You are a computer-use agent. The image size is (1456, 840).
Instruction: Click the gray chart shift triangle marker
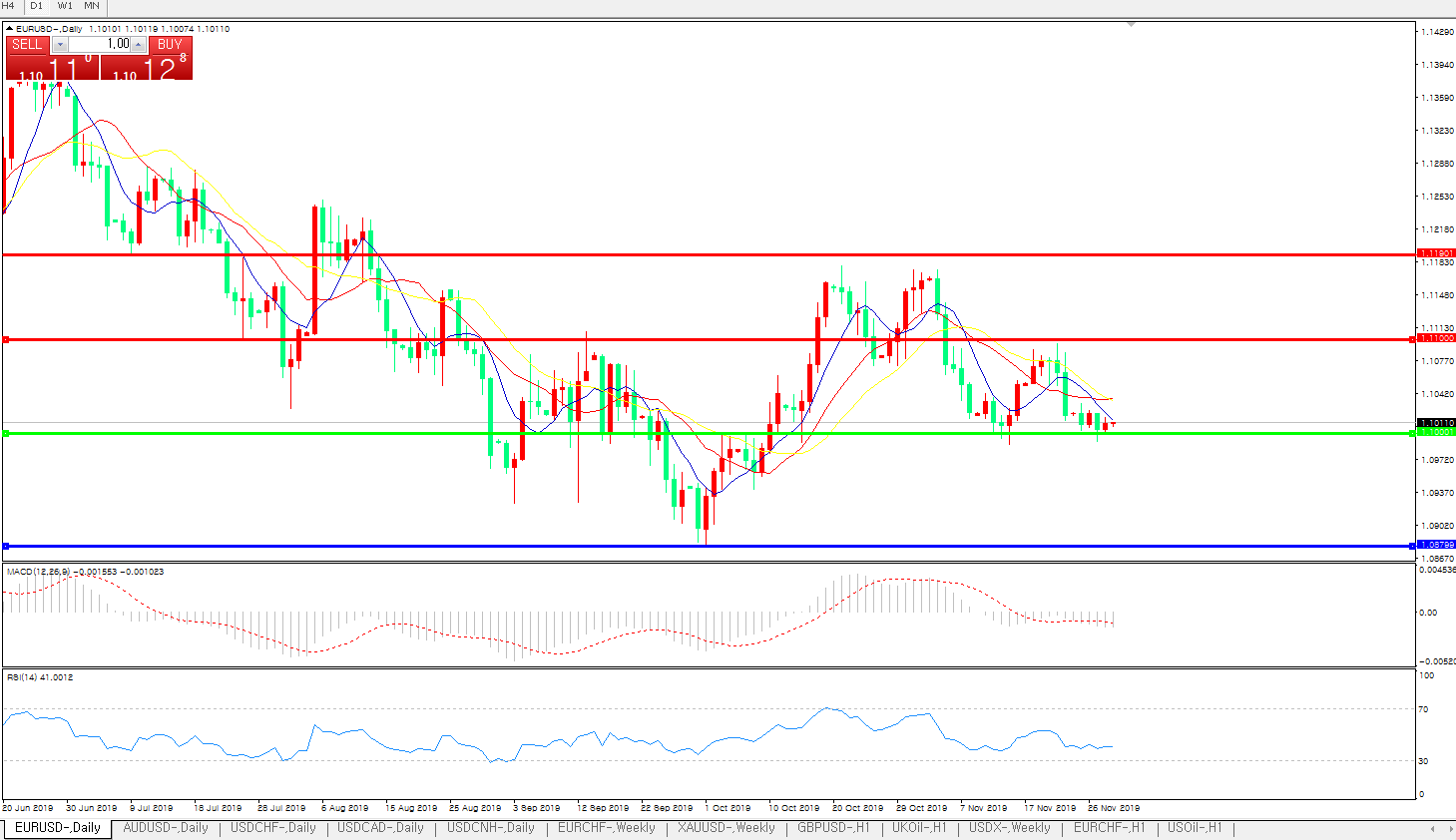1130,24
